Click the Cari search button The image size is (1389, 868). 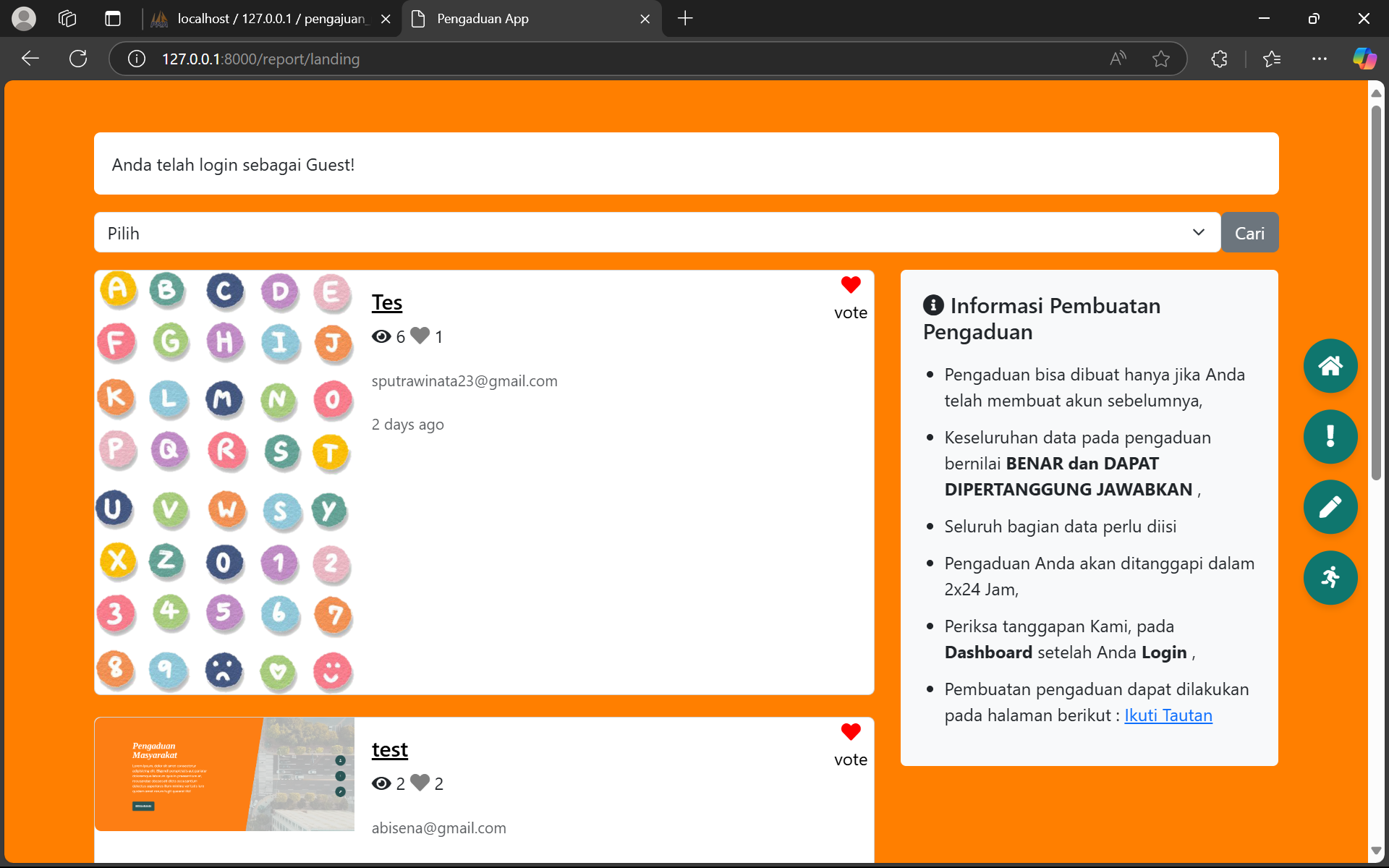1249,233
